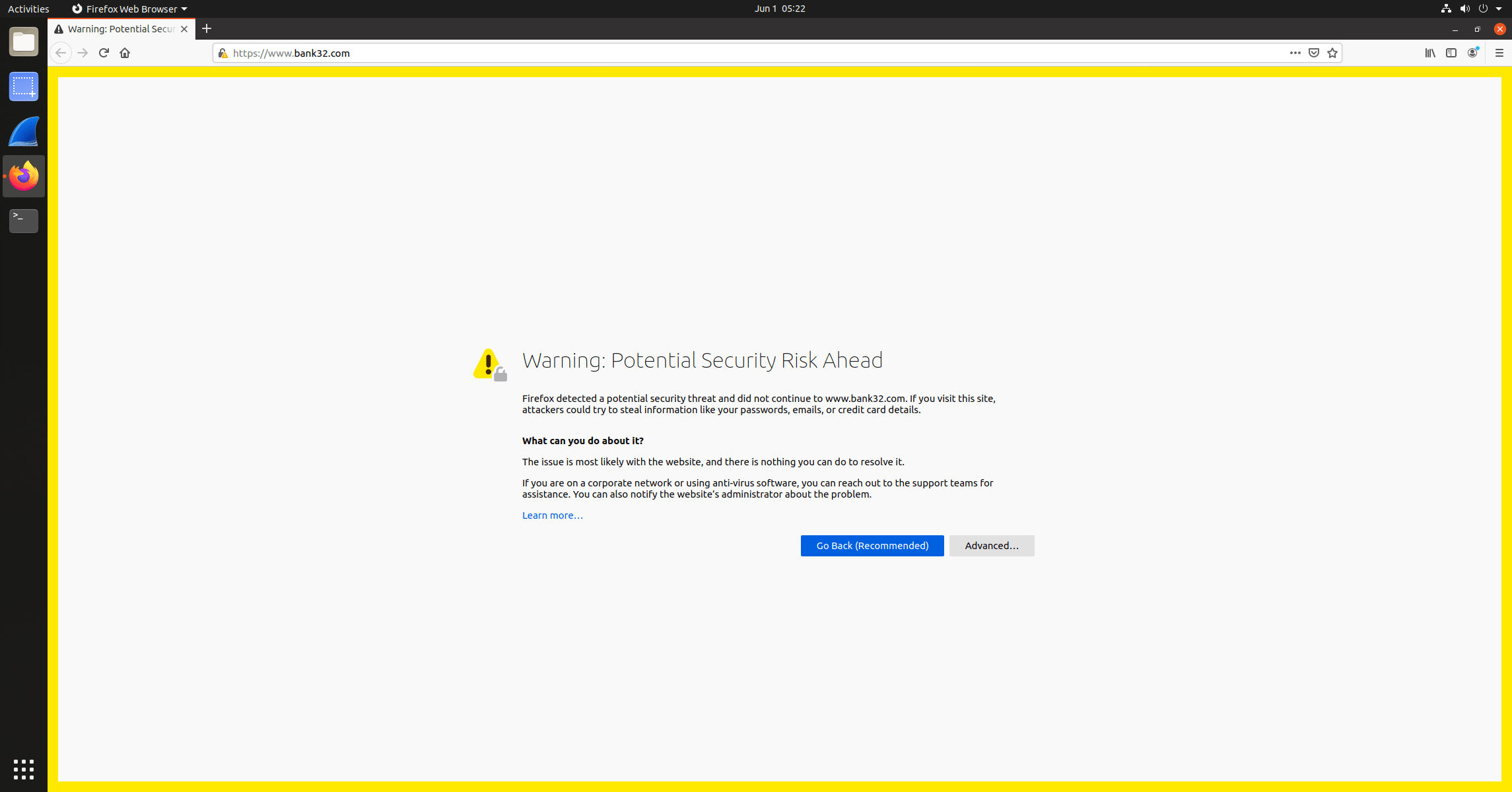Open Terminal from the dock

24,221
